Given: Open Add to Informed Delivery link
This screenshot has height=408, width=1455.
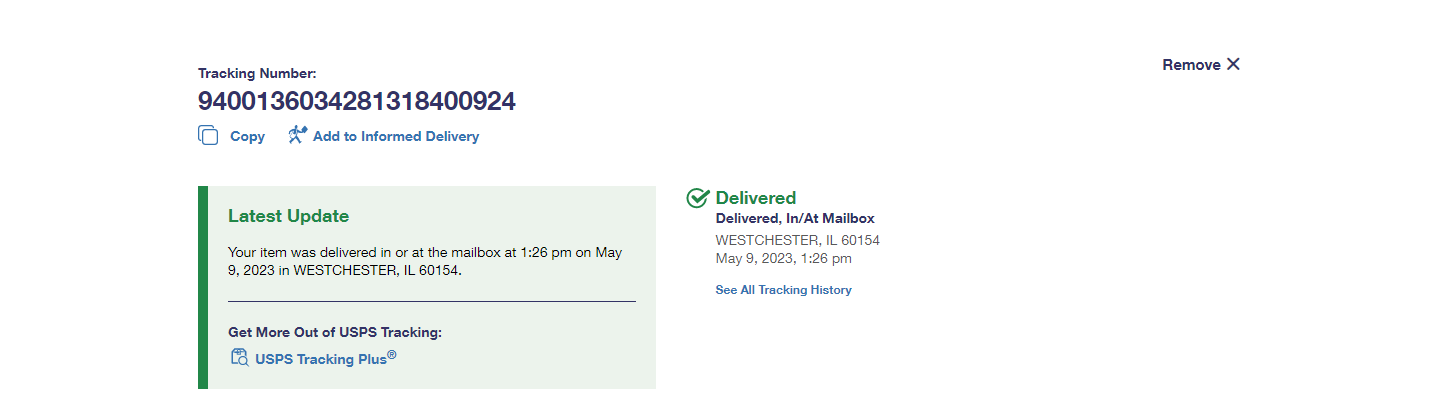Looking at the screenshot, I should [x=395, y=136].
